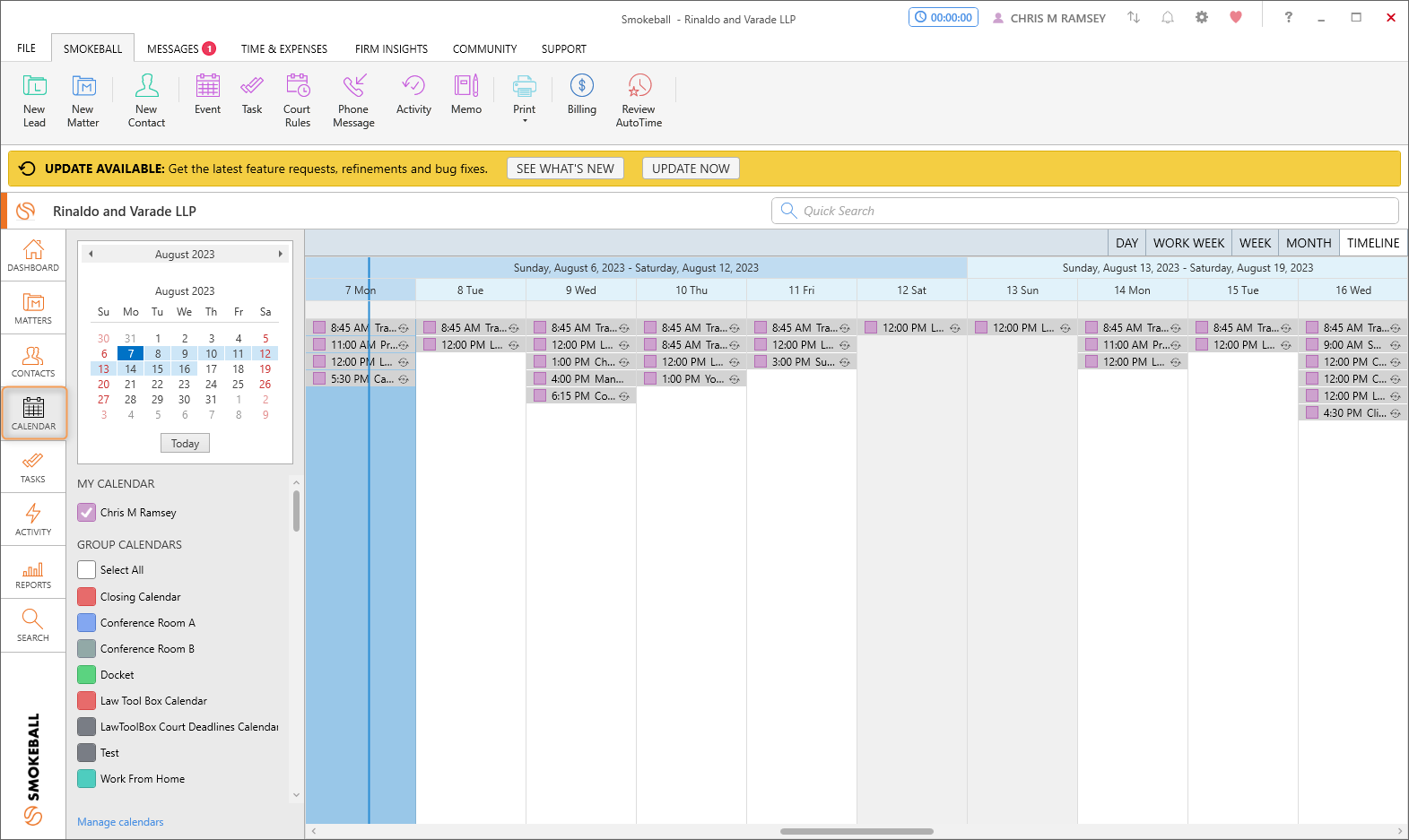Open Manage calendars link
Screen dimensions: 1409x840
point(120,822)
